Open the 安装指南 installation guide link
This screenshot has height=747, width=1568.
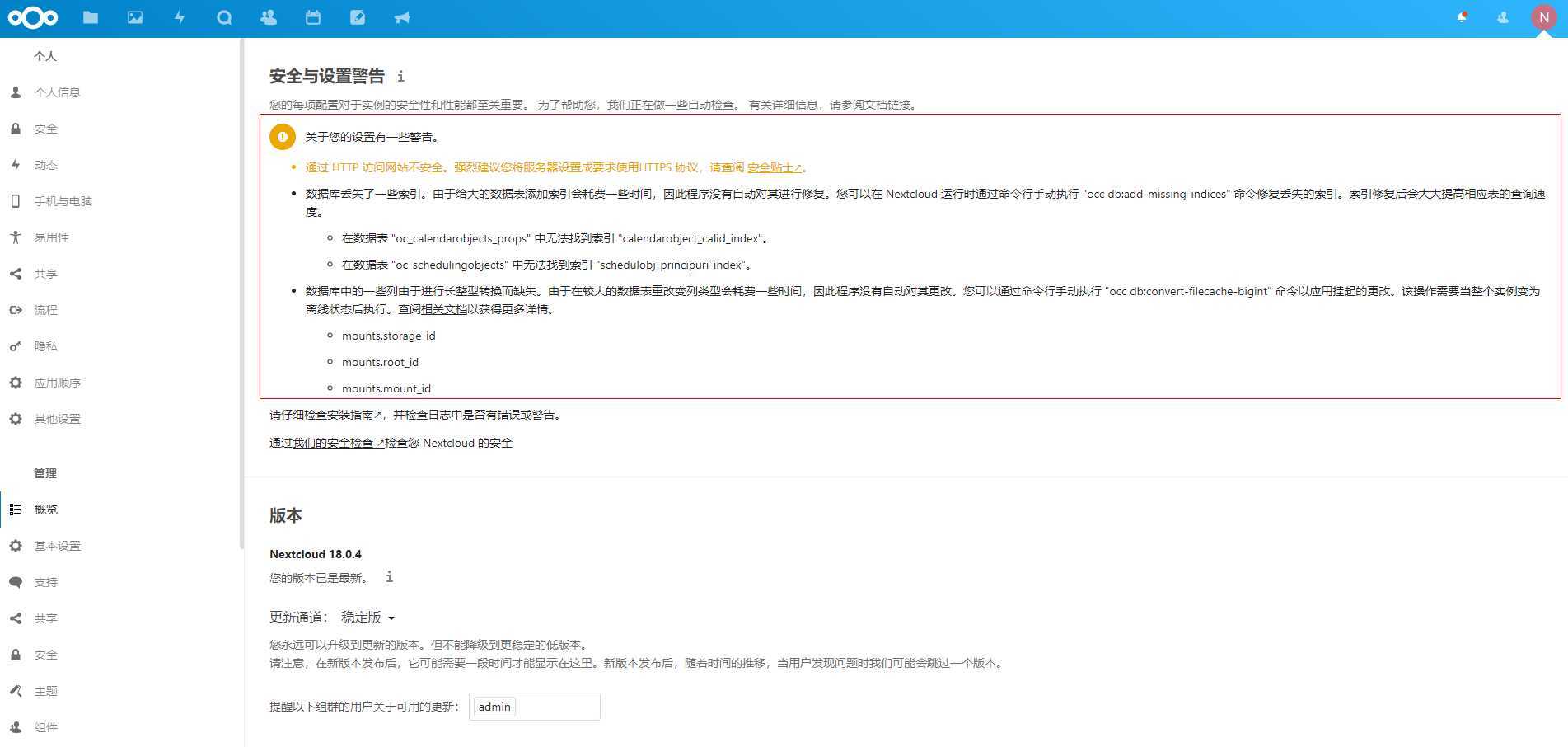[x=354, y=415]
